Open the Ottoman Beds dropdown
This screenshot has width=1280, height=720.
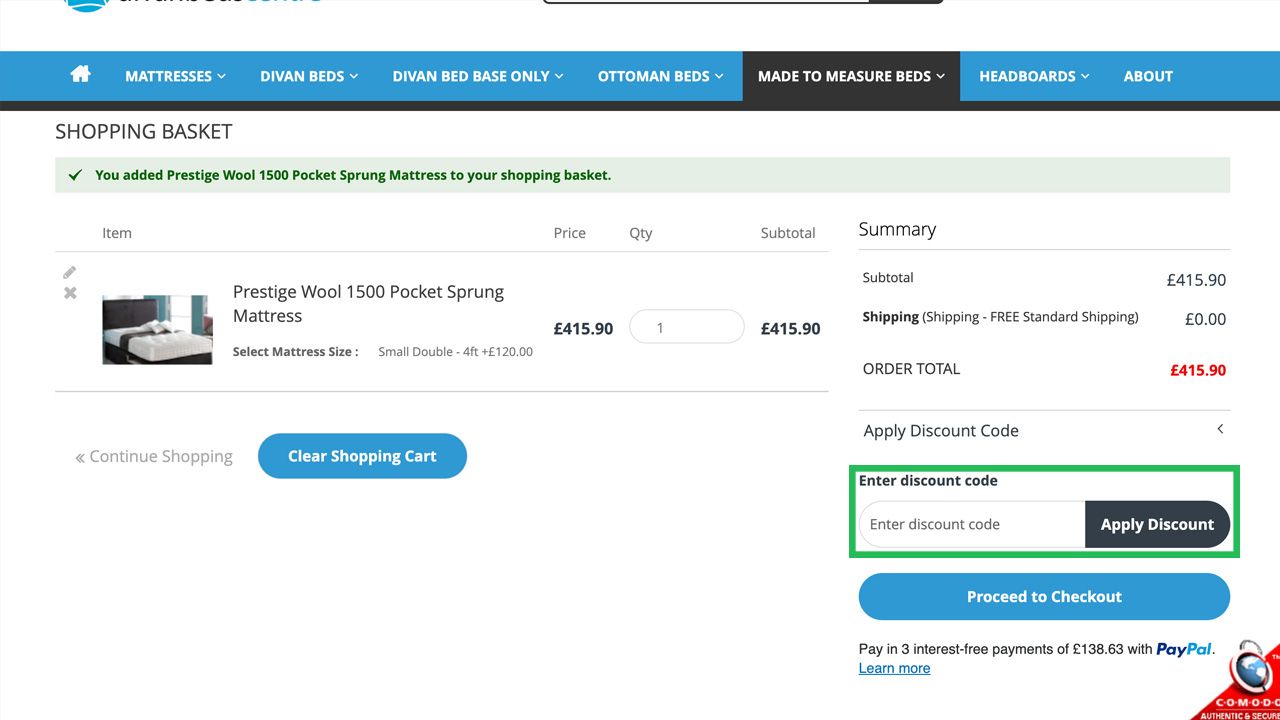click(660, 76)
